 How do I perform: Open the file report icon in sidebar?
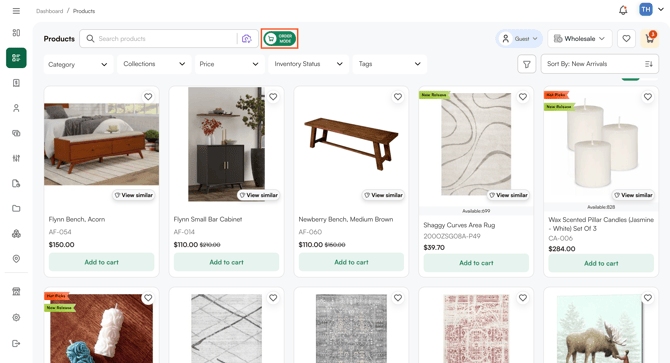tap(16, 184)
